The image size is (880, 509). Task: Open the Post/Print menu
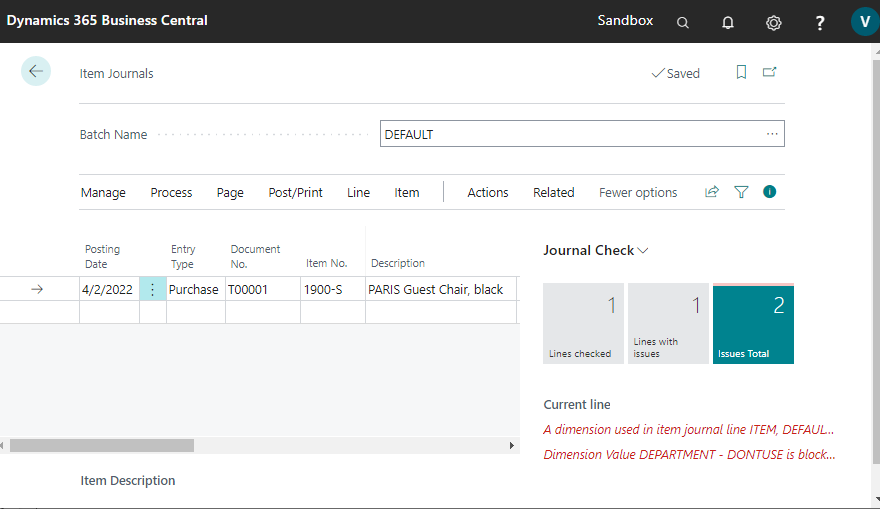[295, 192]
